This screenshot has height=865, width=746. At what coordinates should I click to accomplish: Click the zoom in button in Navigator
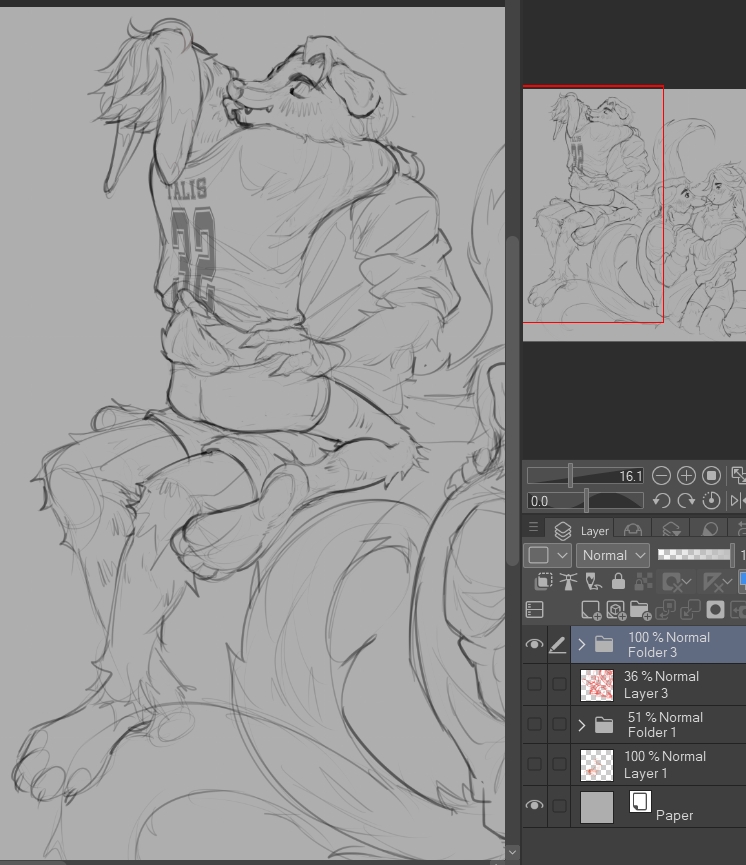[x=687, y=476]
